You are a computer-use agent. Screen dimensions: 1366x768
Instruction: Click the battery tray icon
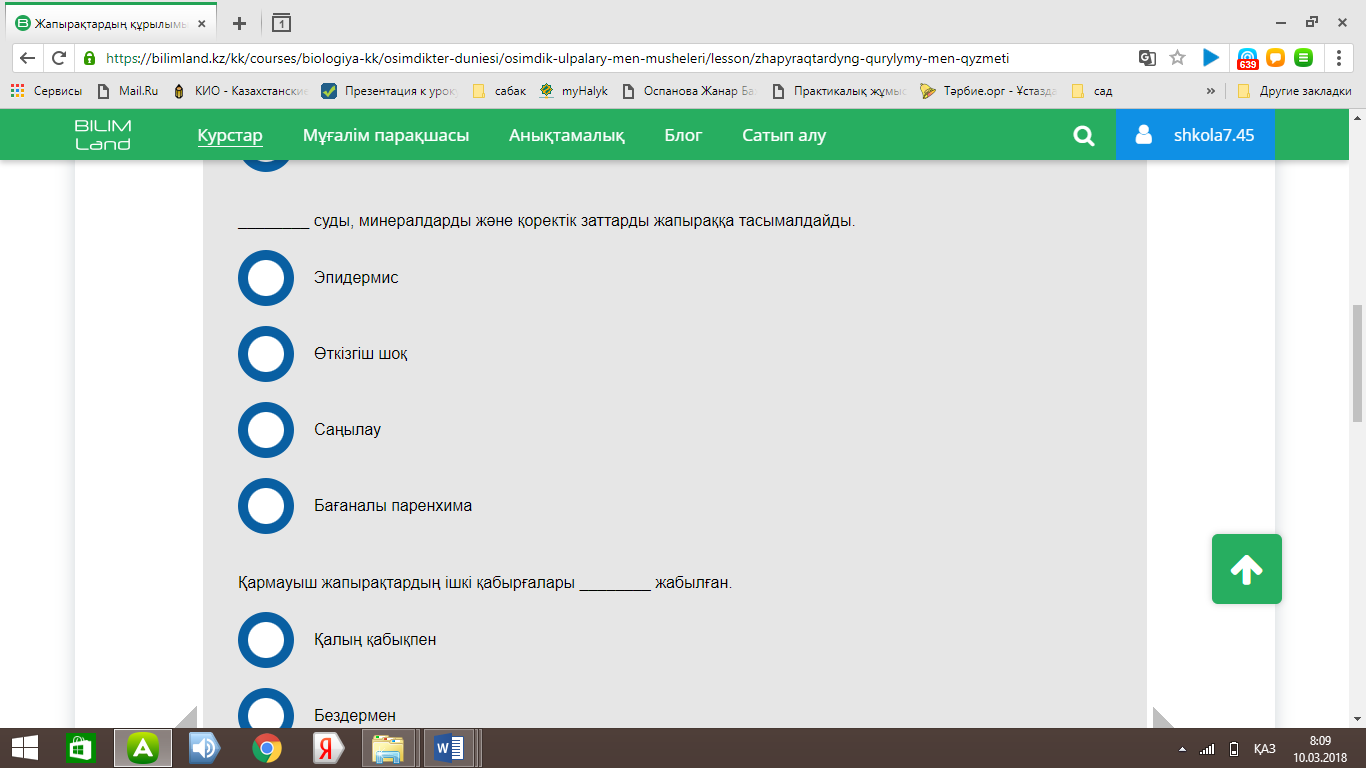pos(1234,749)
